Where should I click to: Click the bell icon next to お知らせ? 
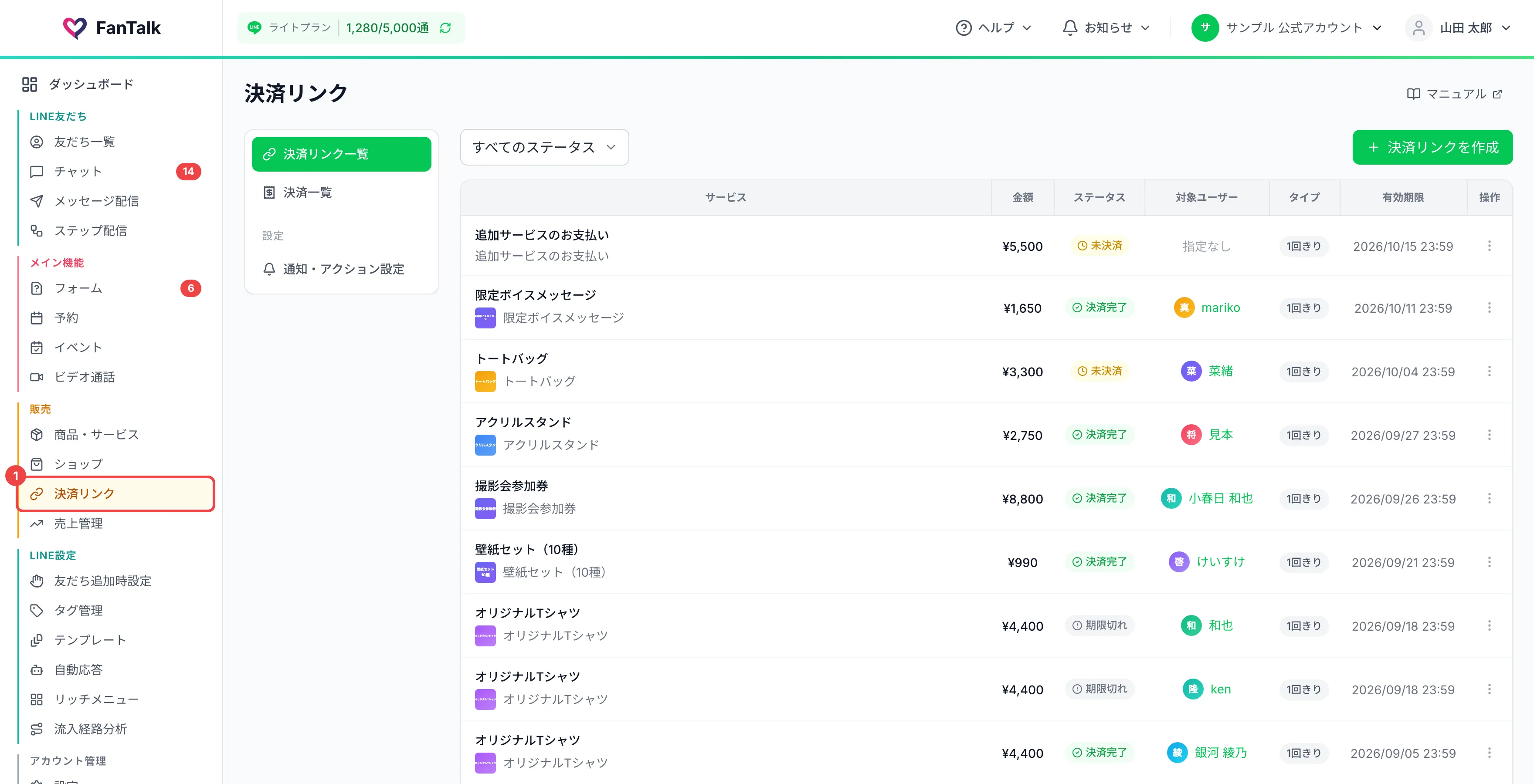(x=1070, y=28)
